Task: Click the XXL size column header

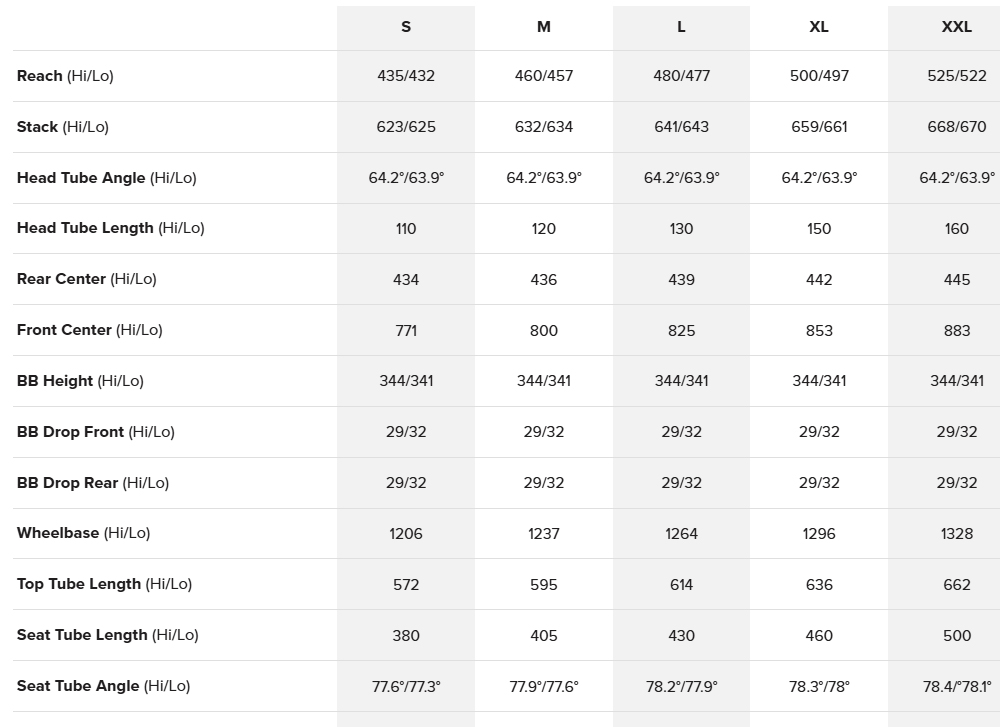Action: [957, 27]
